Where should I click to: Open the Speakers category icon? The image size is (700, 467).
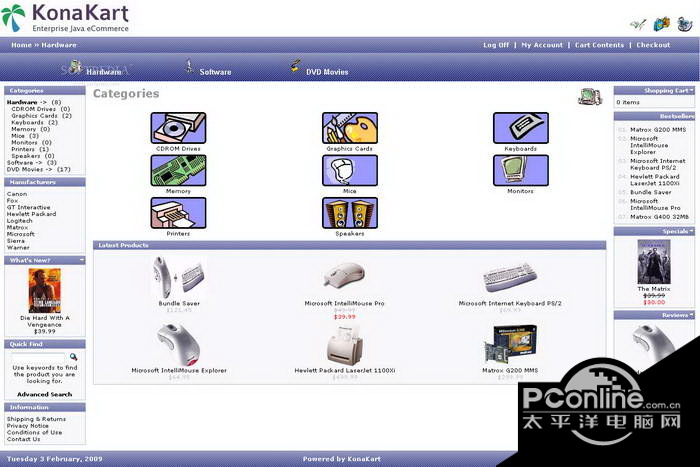[350, 213]
